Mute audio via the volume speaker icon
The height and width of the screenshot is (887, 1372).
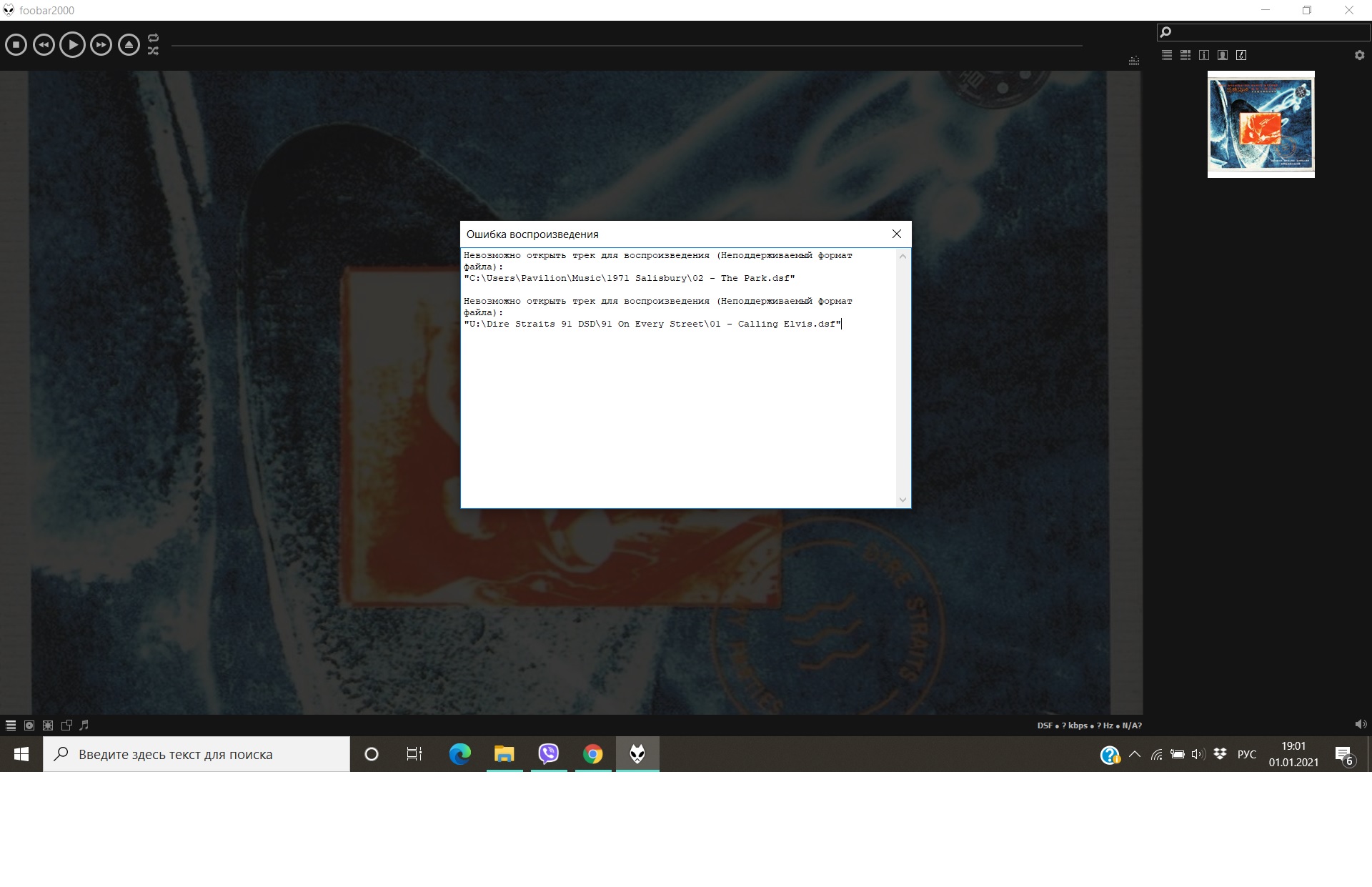pos(1361,725)
